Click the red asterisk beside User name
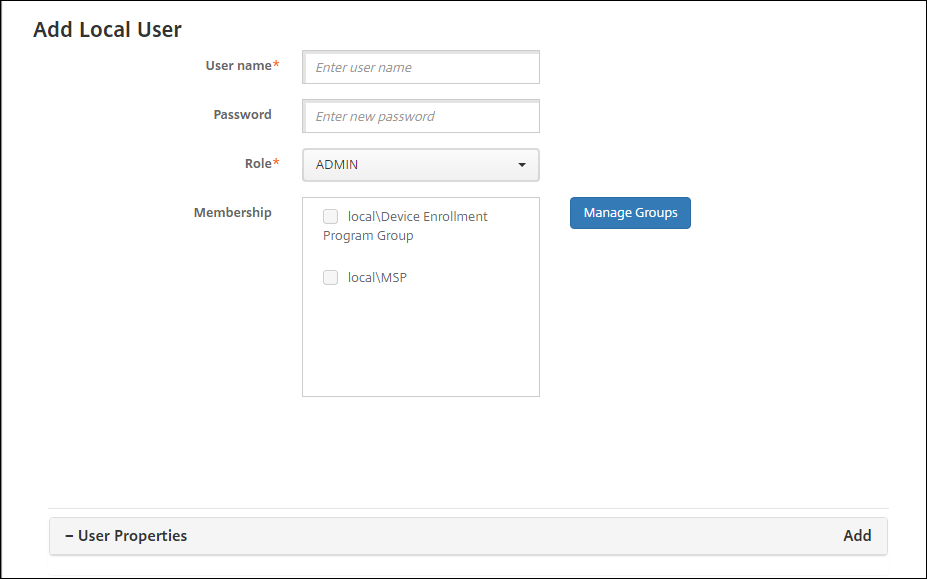 coord(277,66)
